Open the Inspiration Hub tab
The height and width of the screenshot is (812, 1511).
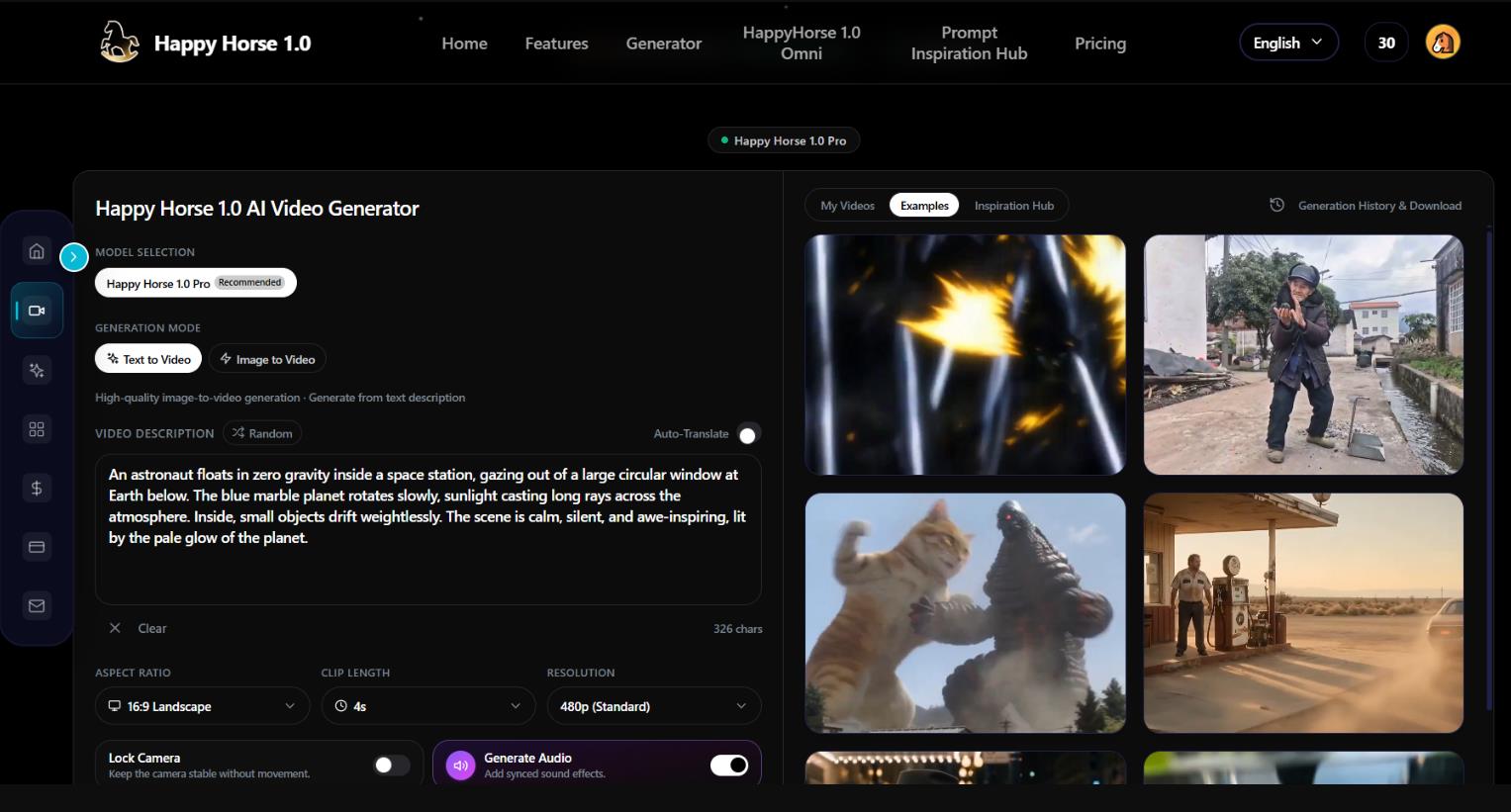[1014, 206]
